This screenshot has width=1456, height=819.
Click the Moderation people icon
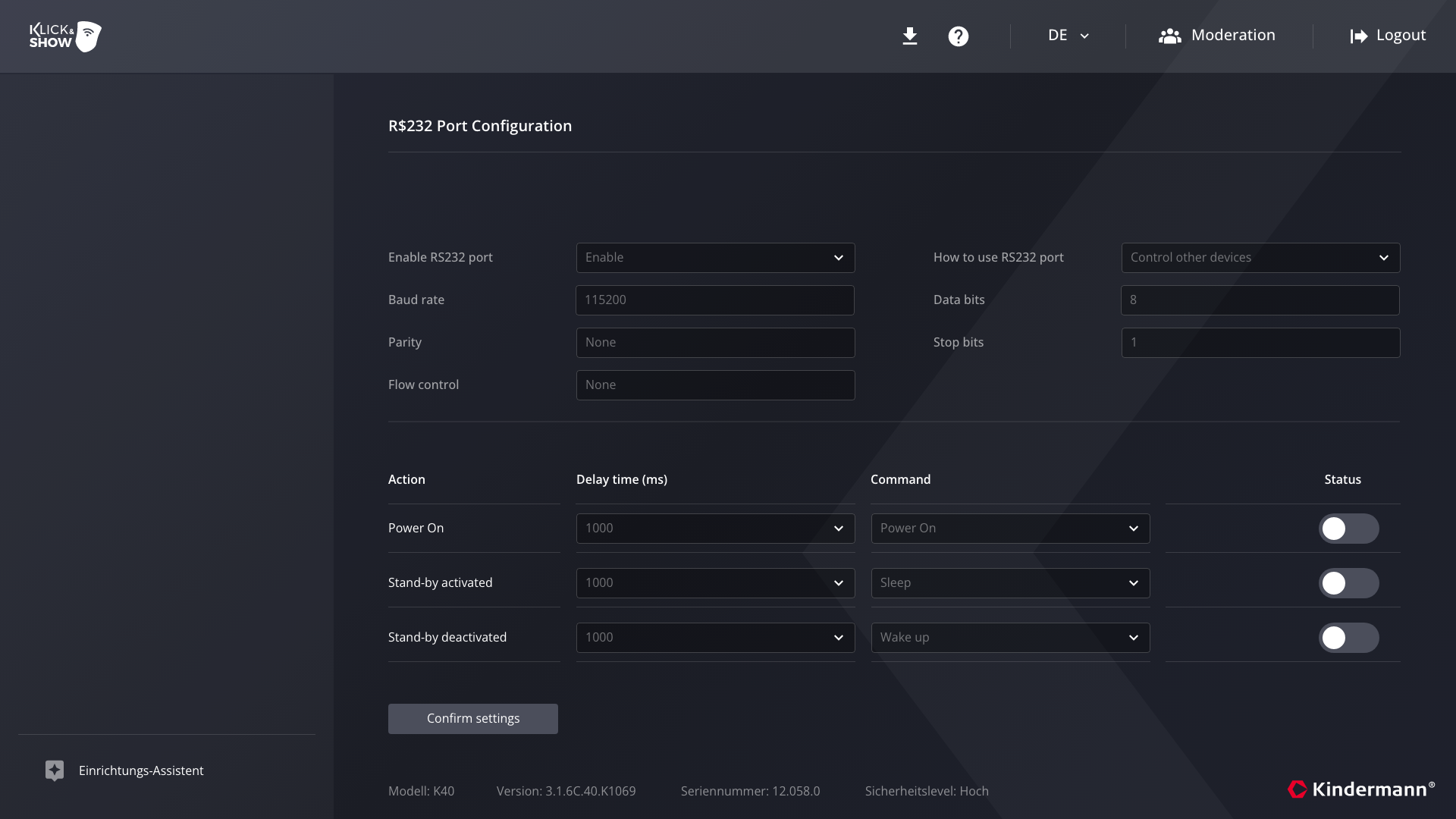point(1170,36)
